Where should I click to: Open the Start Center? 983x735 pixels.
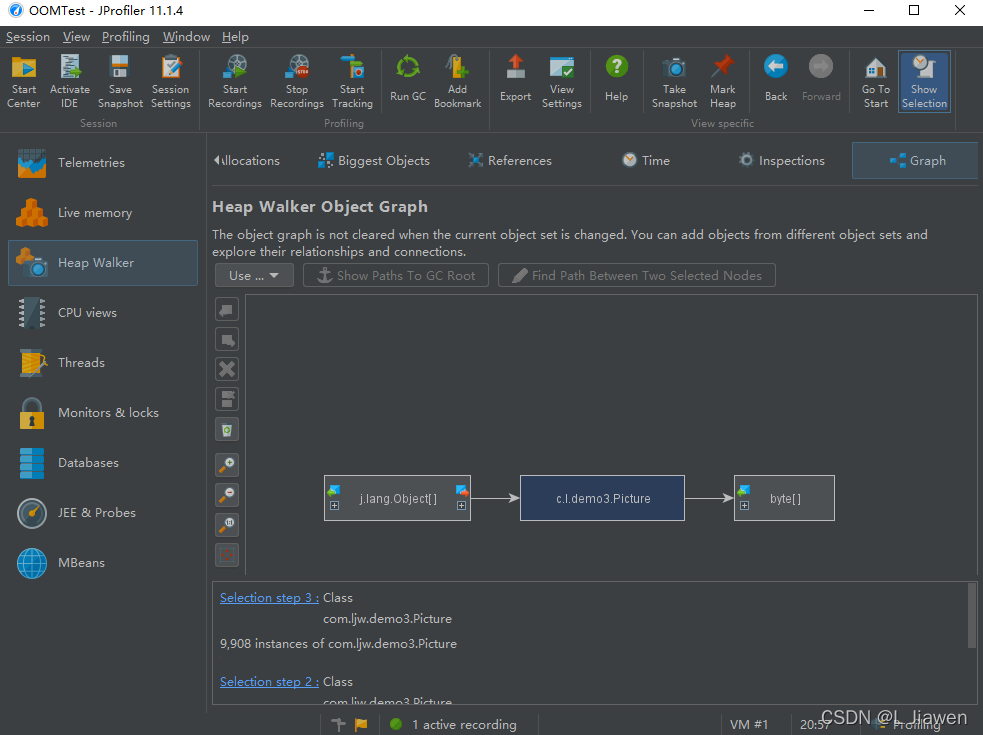click(x=24, y=82)
